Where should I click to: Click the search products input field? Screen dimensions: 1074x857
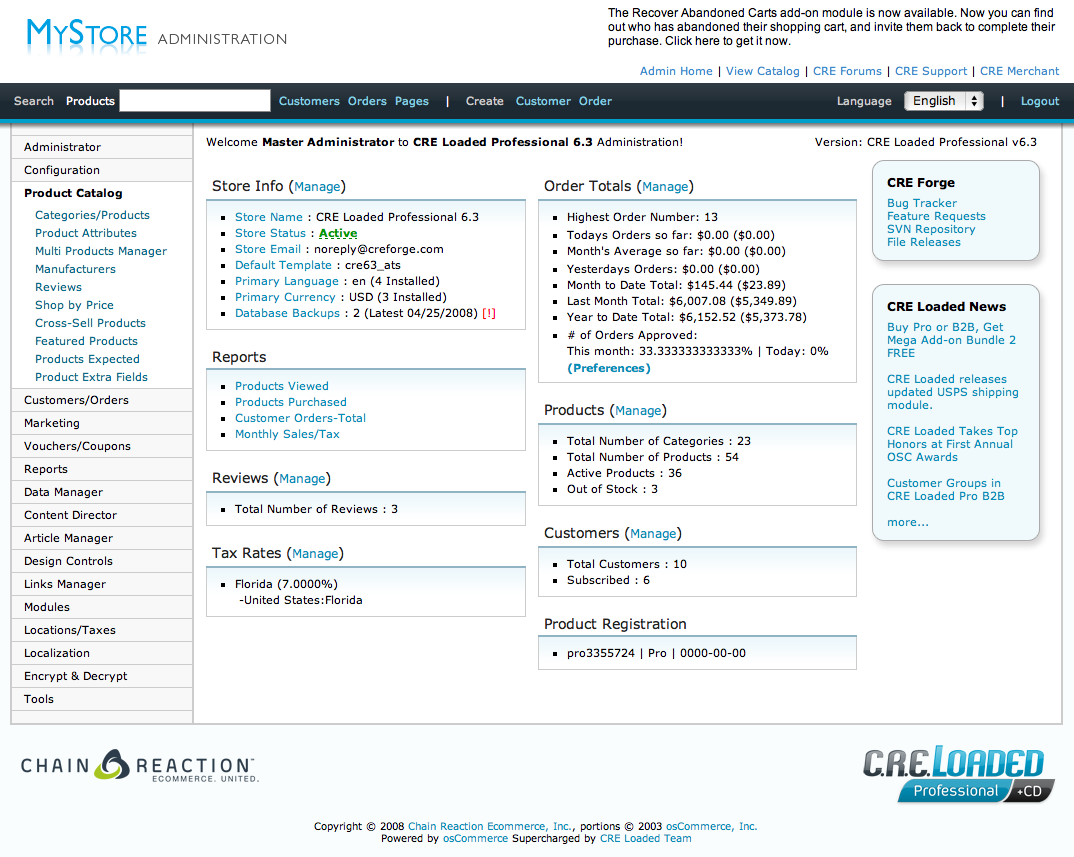[195, 101]
